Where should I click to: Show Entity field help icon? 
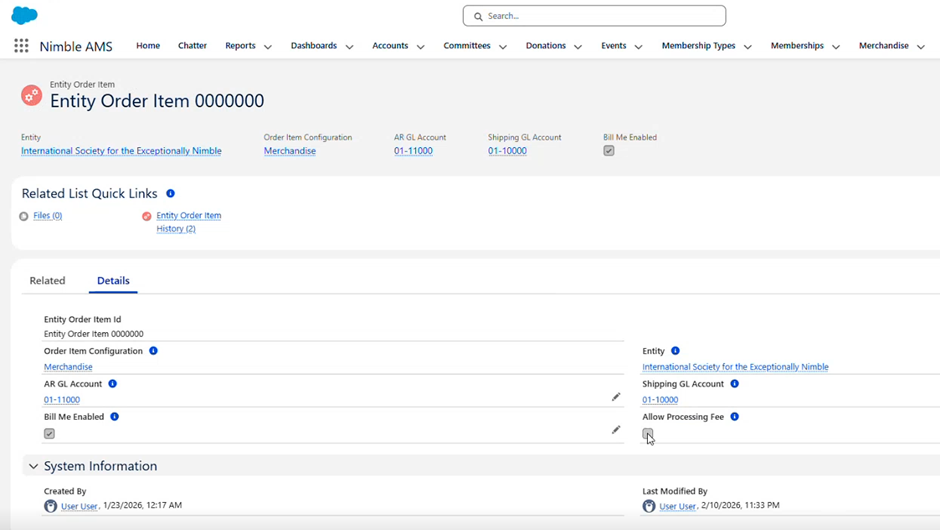tap(675, 351)
